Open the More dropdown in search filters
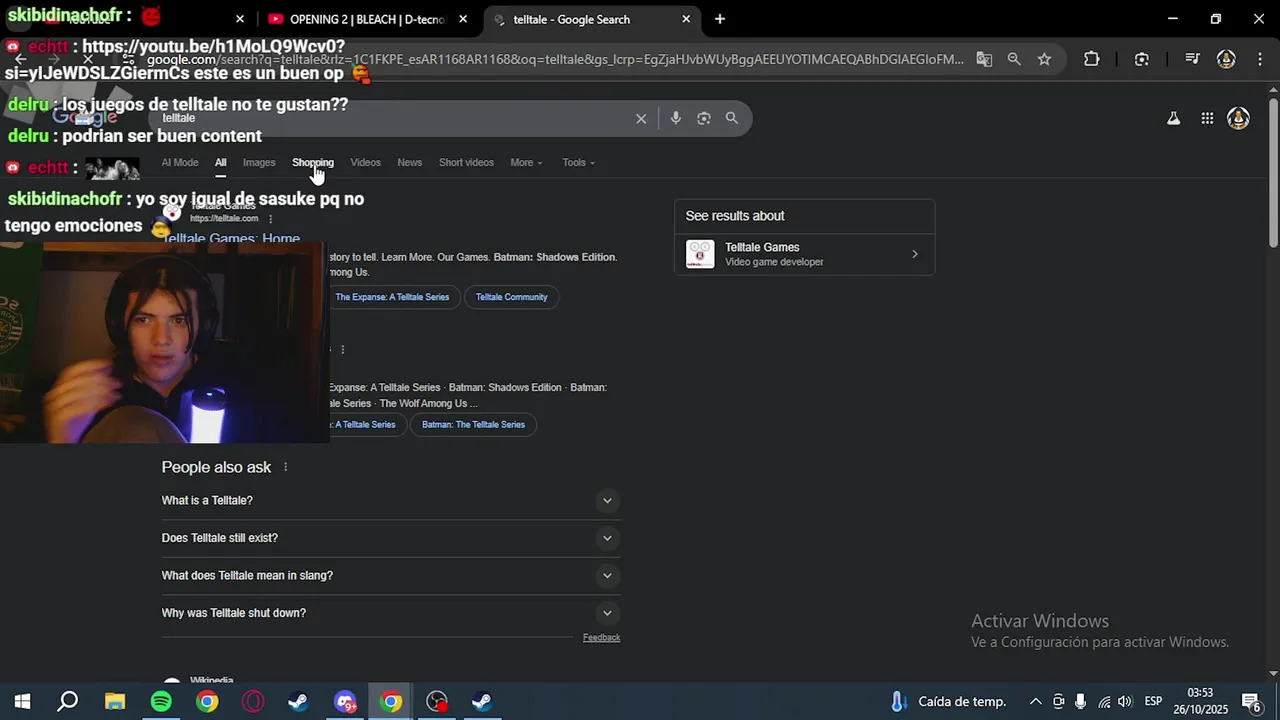1280x720 pixels. 526,163
